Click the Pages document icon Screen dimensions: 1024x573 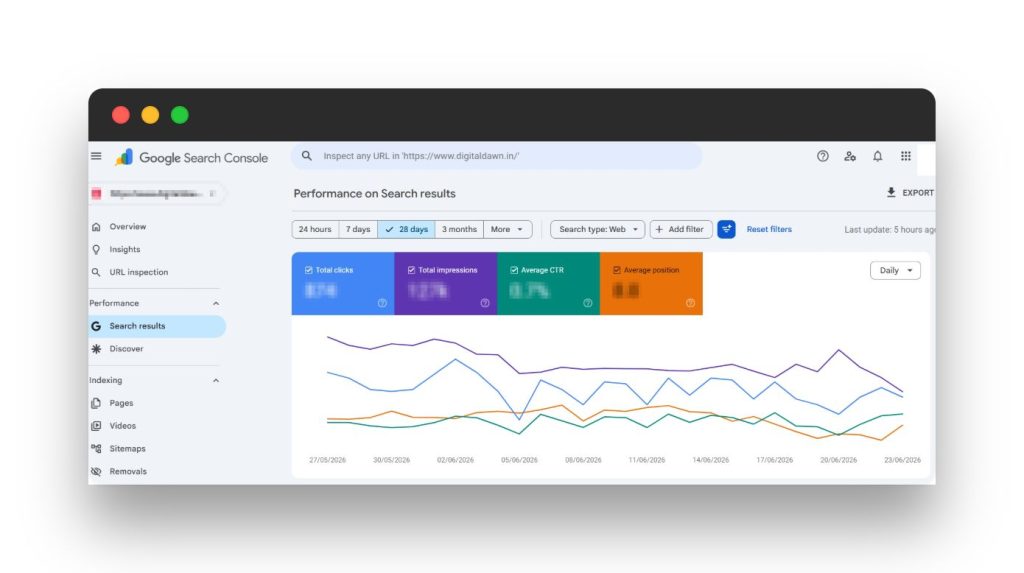(x=96, y=403)
